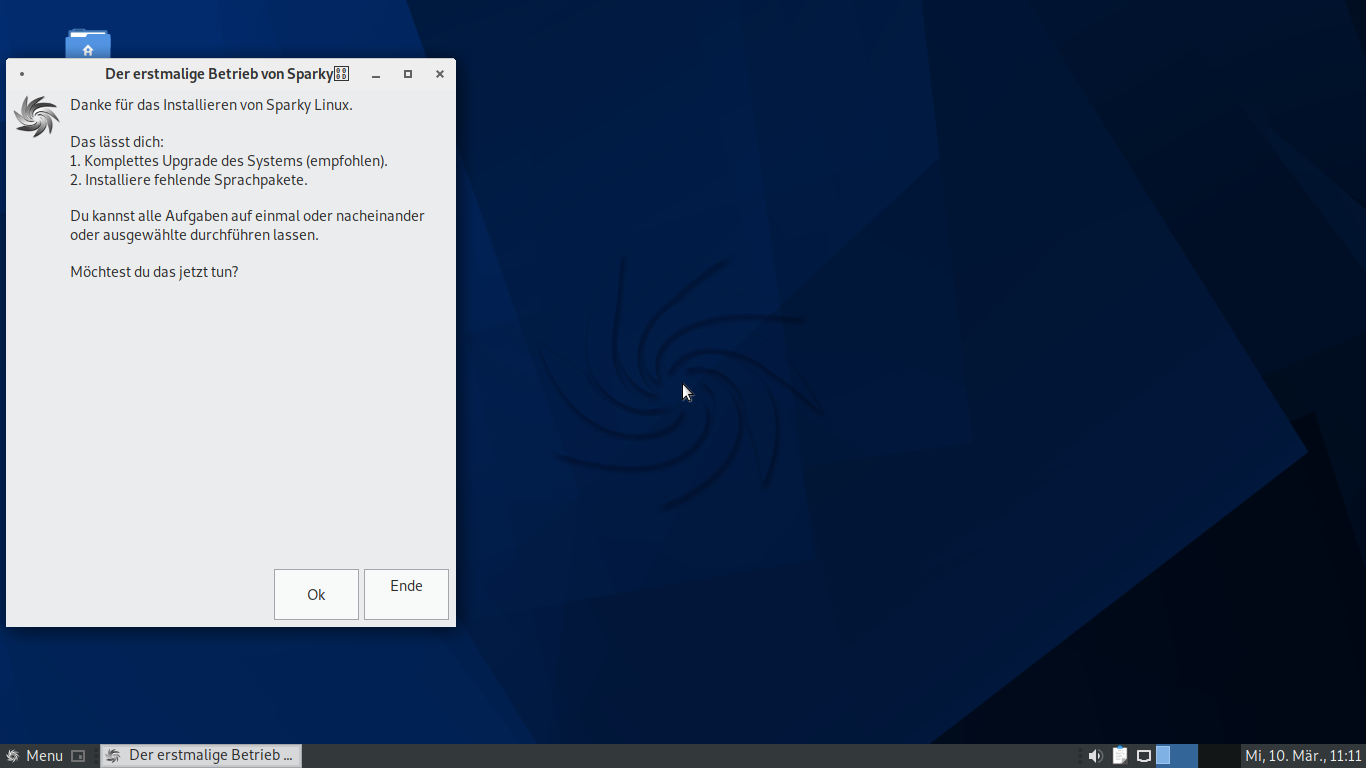Open the Menu button in the taskbar
The width and height of the screenshot is (1366, 768).
34,756
